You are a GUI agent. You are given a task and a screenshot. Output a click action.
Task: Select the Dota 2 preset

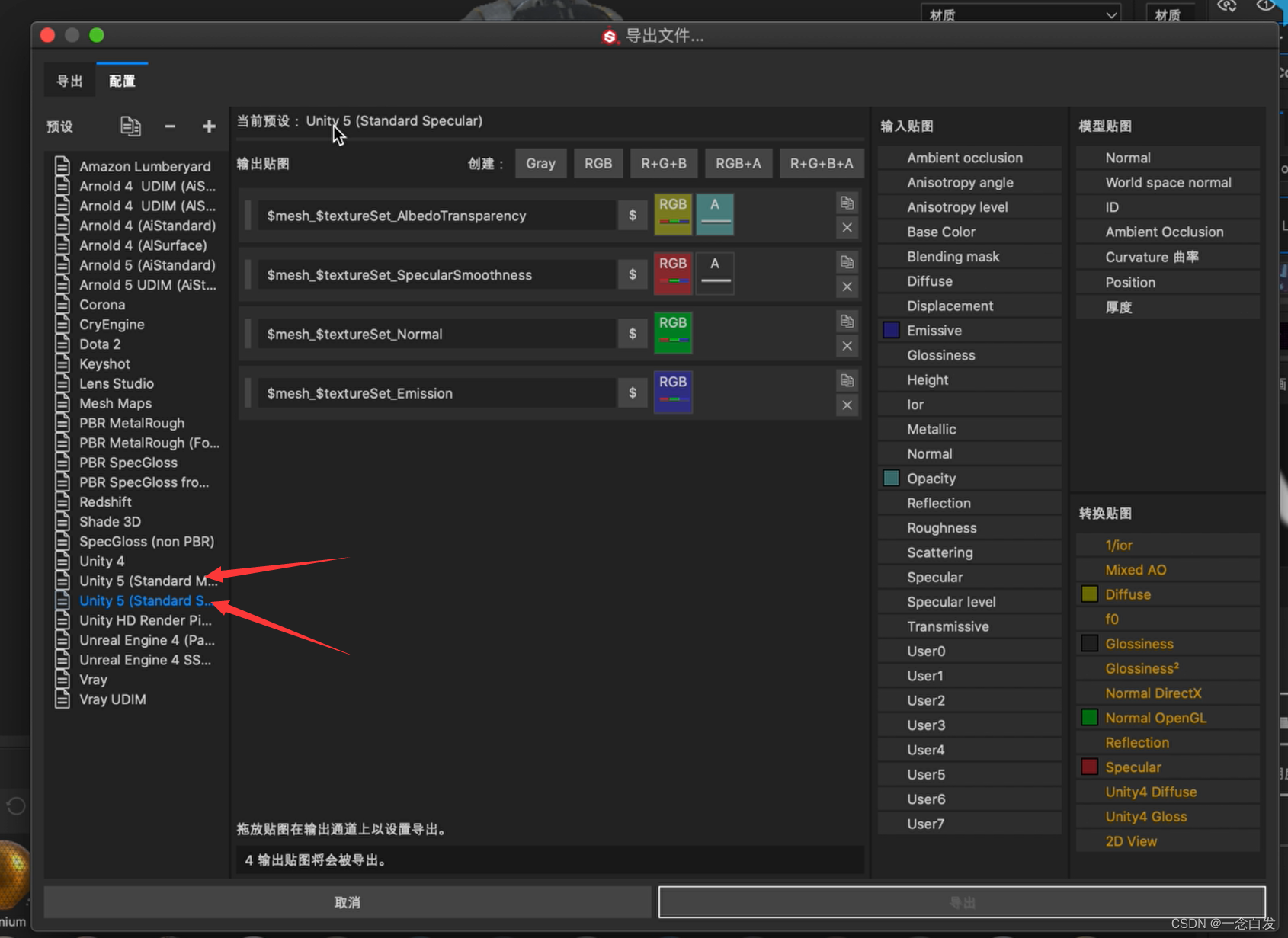136,344
